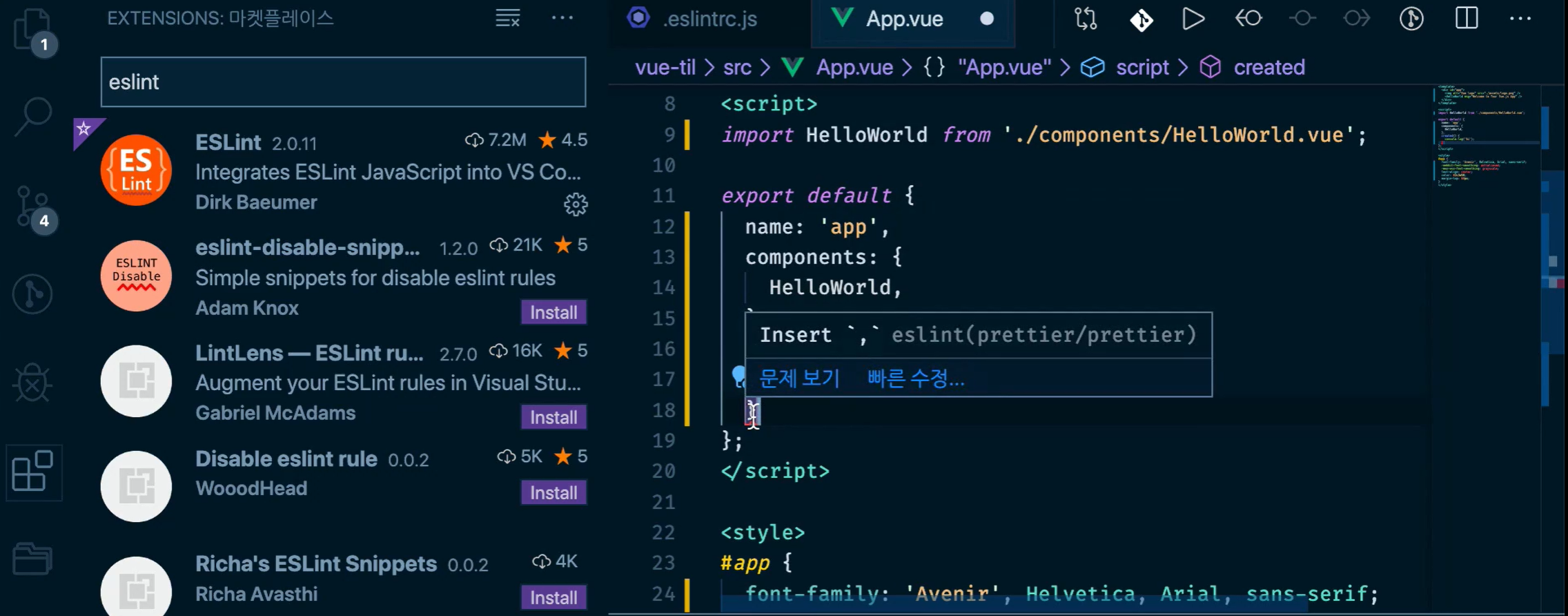Install the eslint-disable-snippets extension

(553, 312)
